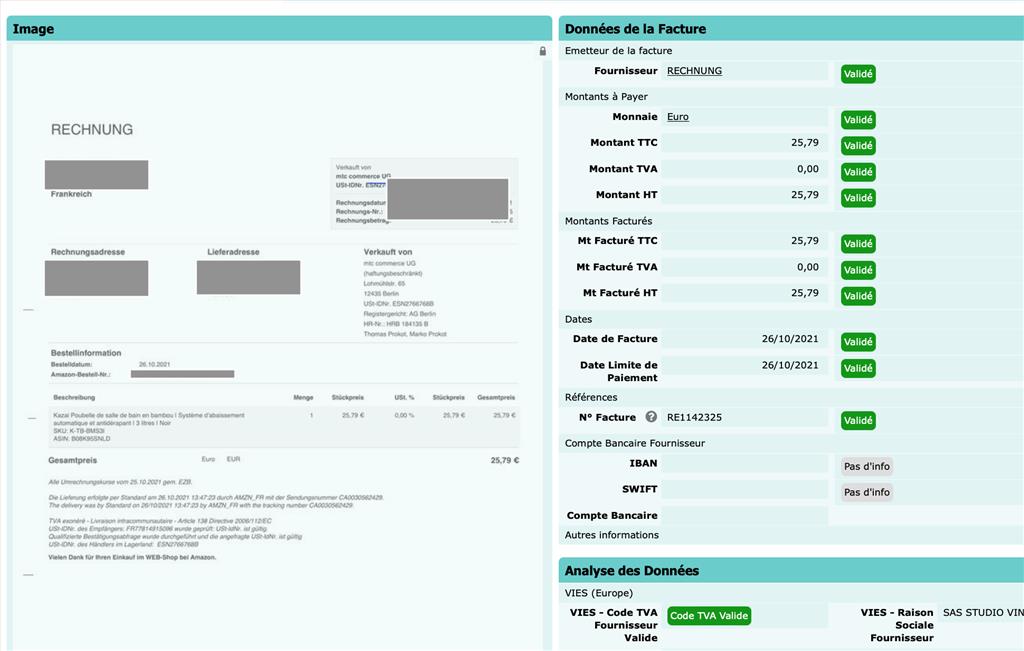Viewport: 1024px width, 651px height.
Task: Collapse the Analyse des Données section header
Action: [791, 571]
